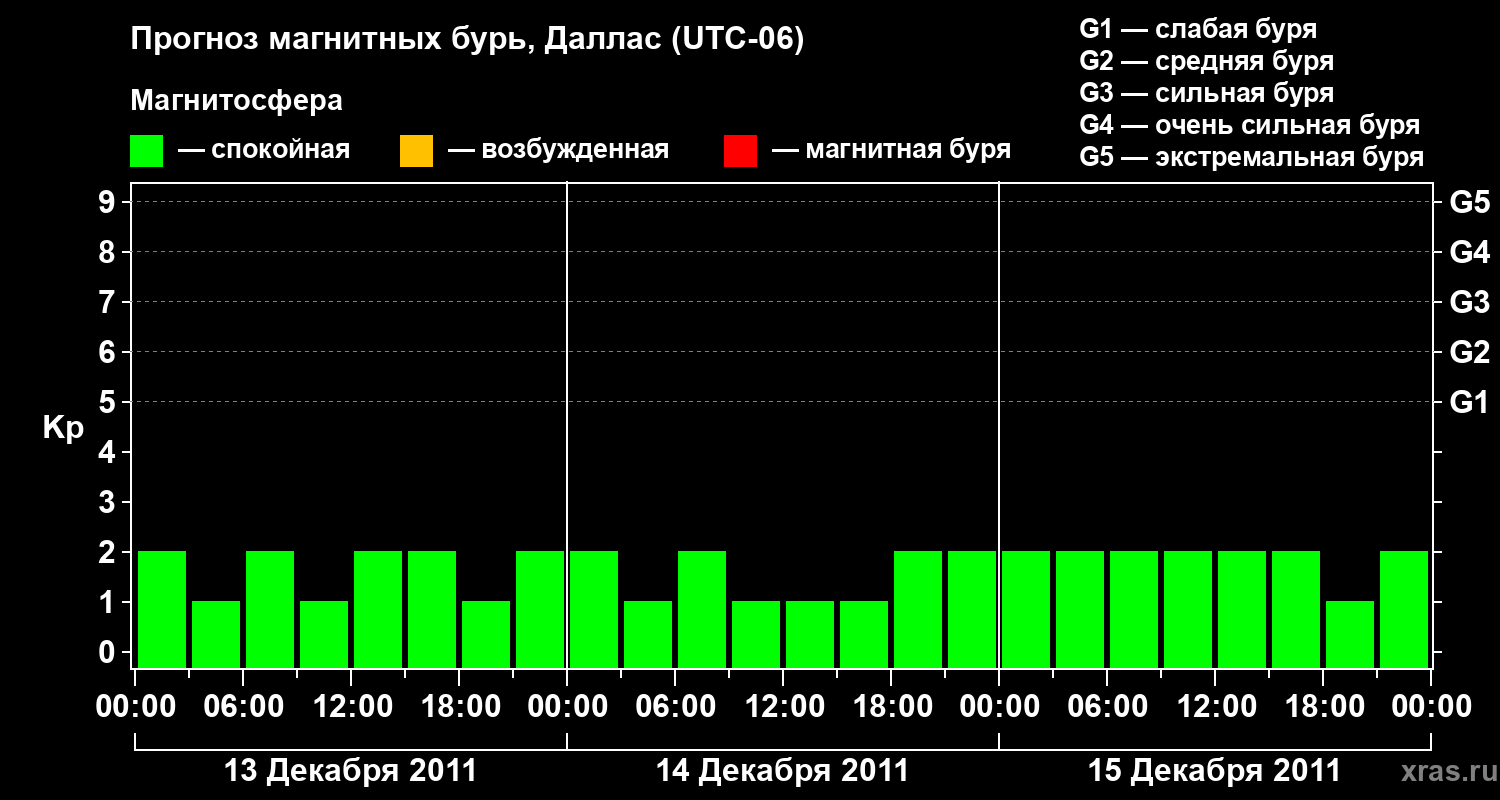Click the green спокойная legend swatch
The width and height of the screenshot is (1500, 800).
coord(147,151)
